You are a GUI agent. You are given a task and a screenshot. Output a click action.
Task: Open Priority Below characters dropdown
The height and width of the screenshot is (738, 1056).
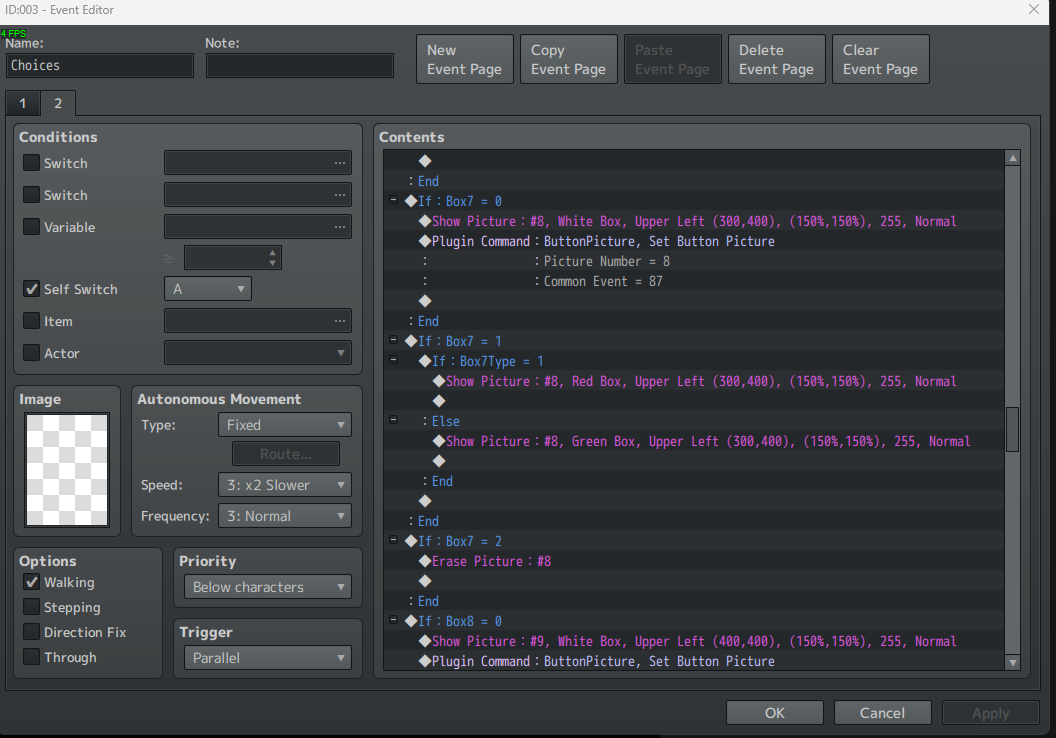267,587
